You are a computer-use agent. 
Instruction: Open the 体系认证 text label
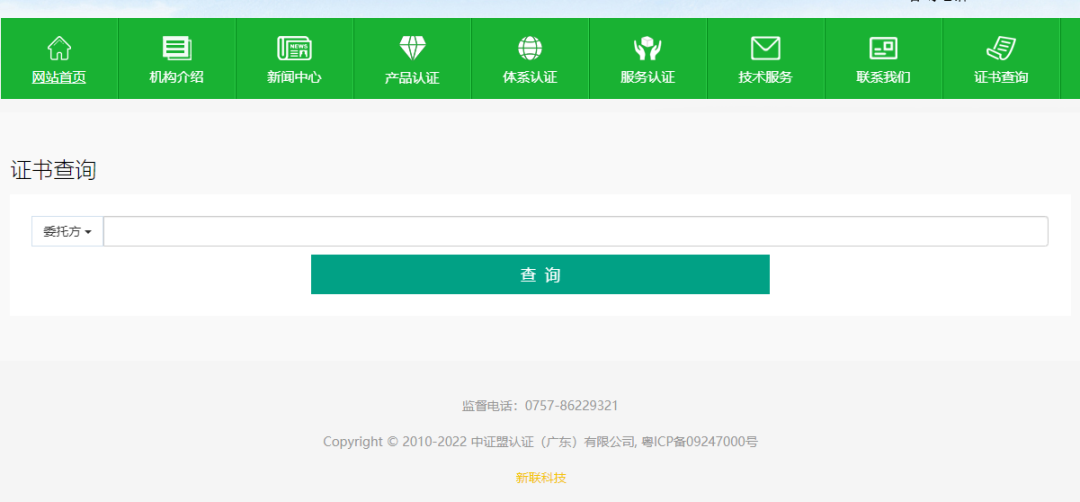[530, 77]
